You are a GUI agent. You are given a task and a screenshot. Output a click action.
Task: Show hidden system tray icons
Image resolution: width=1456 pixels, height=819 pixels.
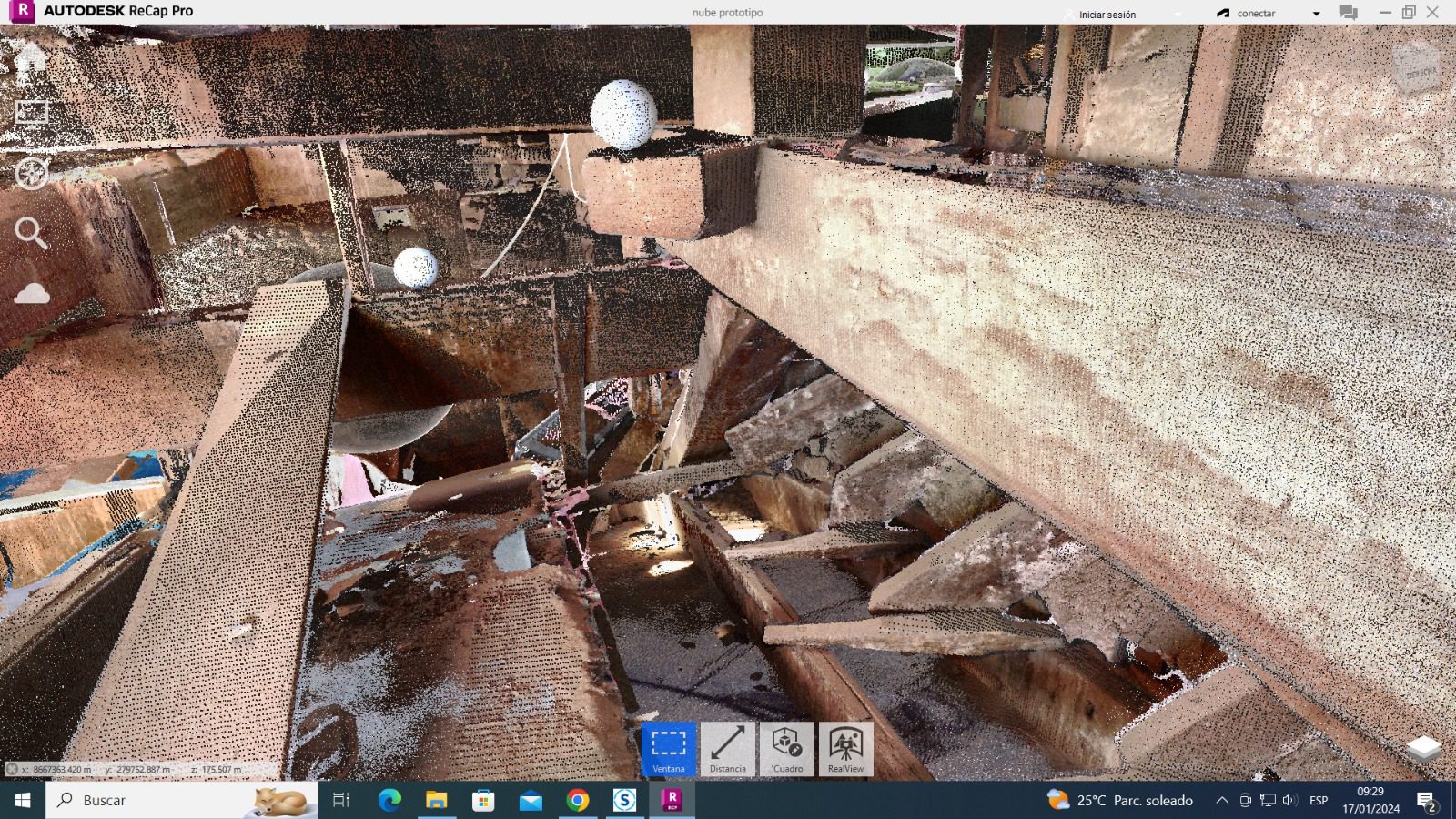click(1221, 801)
